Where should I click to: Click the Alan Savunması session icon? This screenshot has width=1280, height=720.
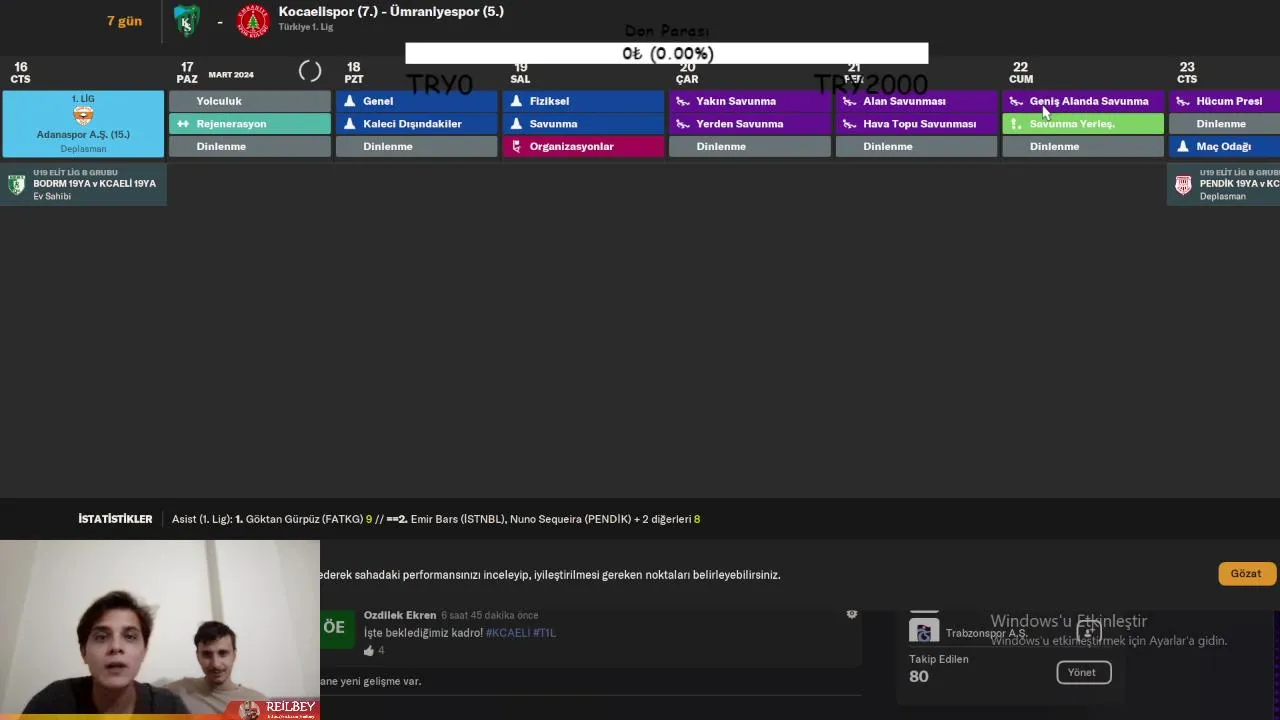(850, 101)
